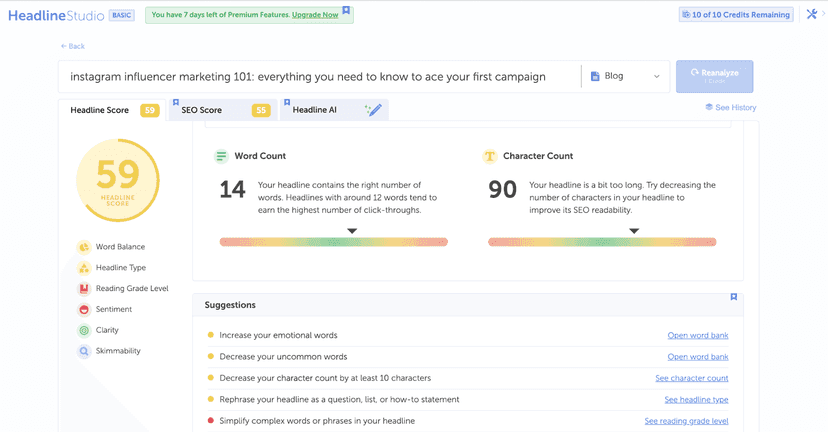Click the Word Count lines icon
This screenshot has width=828, height=432.
pyautogui.click(x=221, y=156)
